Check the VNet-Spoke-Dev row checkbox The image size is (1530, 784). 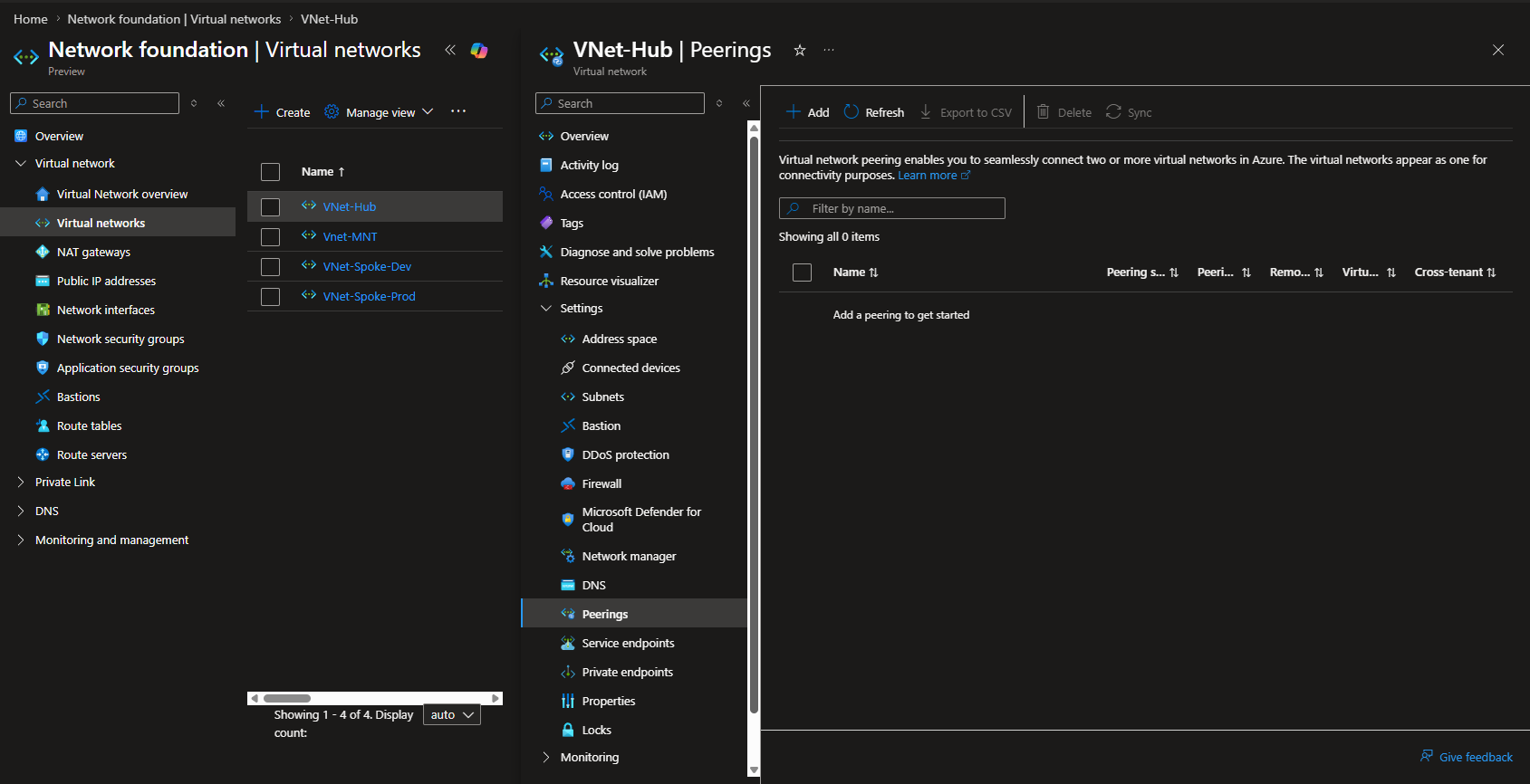tap(270, 267)
